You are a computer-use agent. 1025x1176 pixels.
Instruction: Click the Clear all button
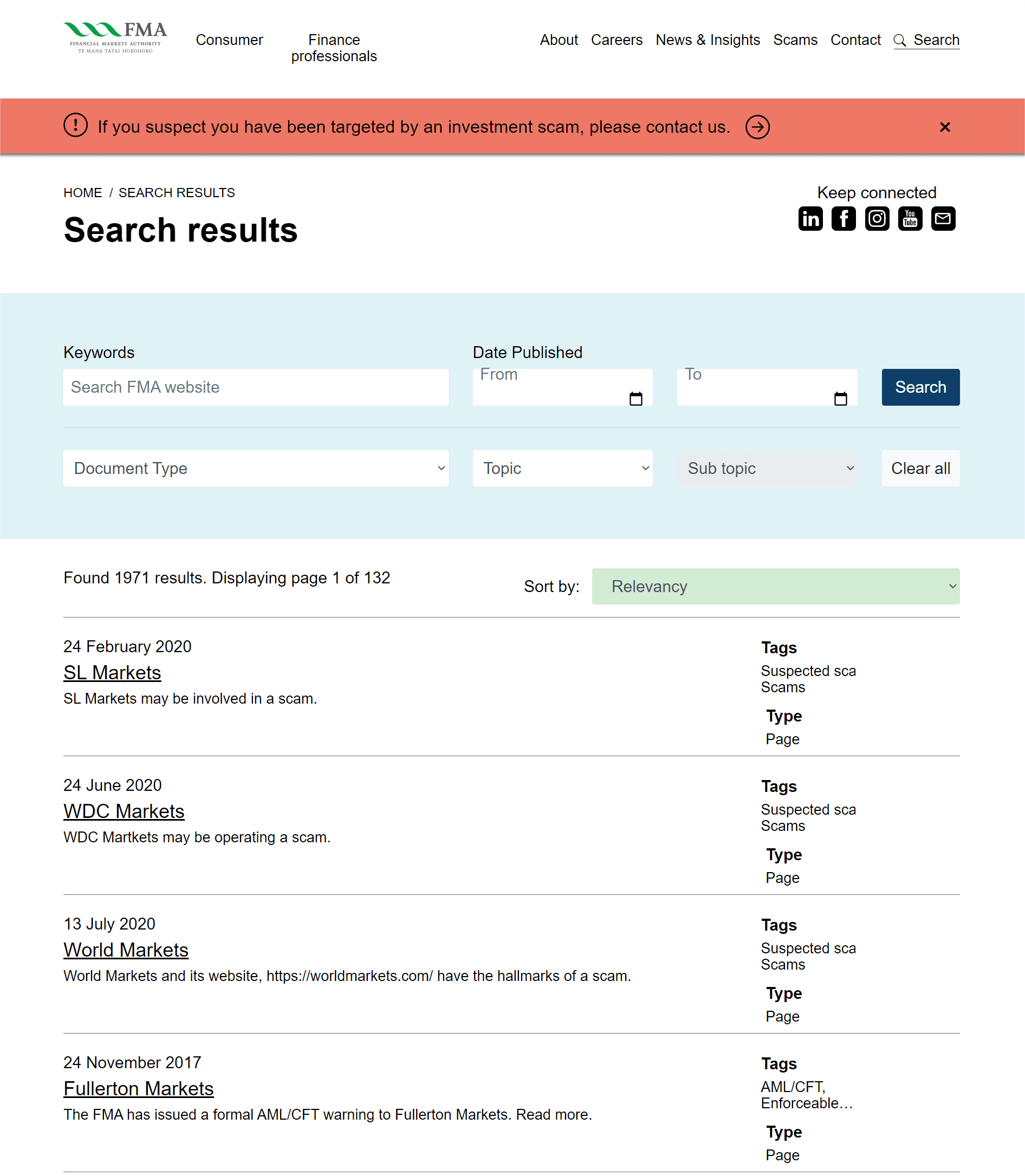point(920,469)
